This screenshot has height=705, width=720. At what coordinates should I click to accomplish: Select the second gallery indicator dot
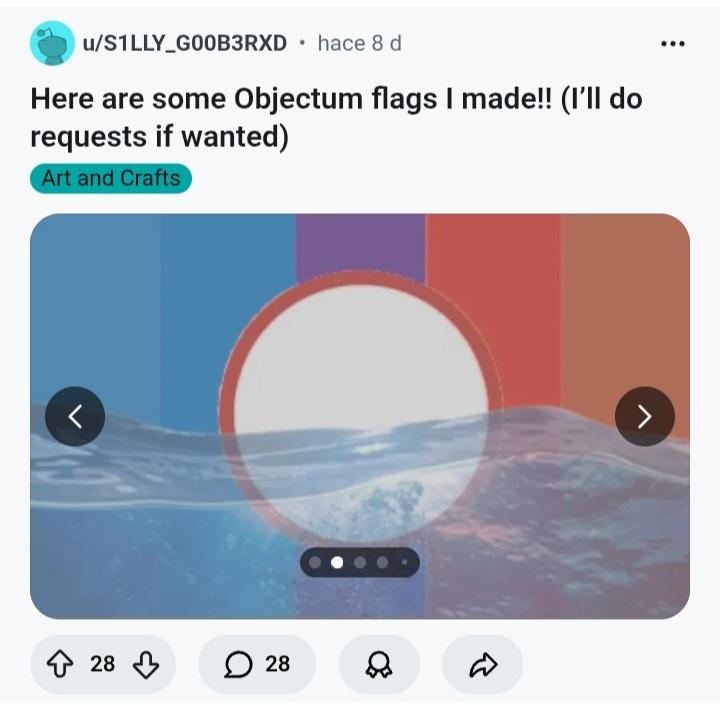click(x=337, y=563)
